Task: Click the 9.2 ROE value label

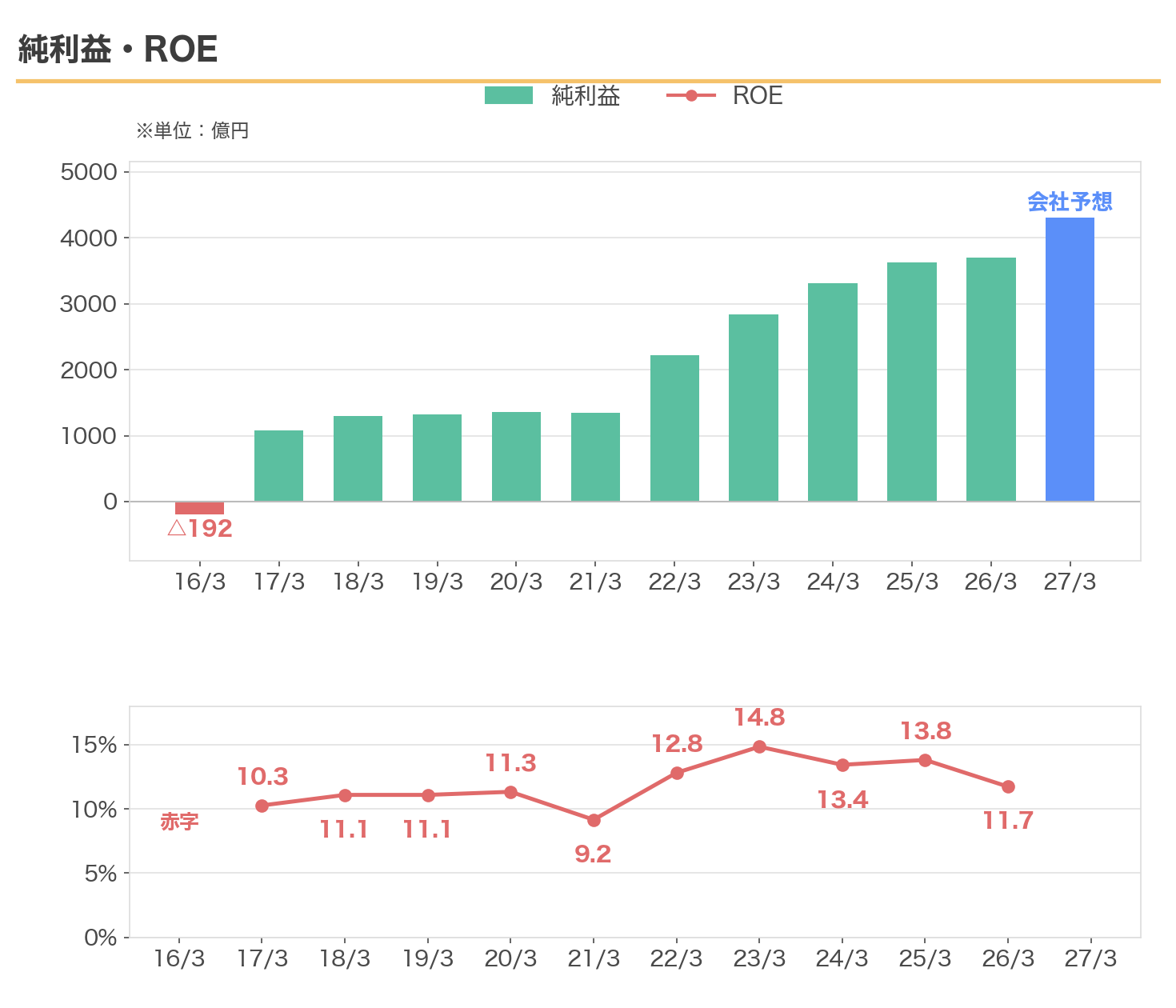Action: click(593, 854)
